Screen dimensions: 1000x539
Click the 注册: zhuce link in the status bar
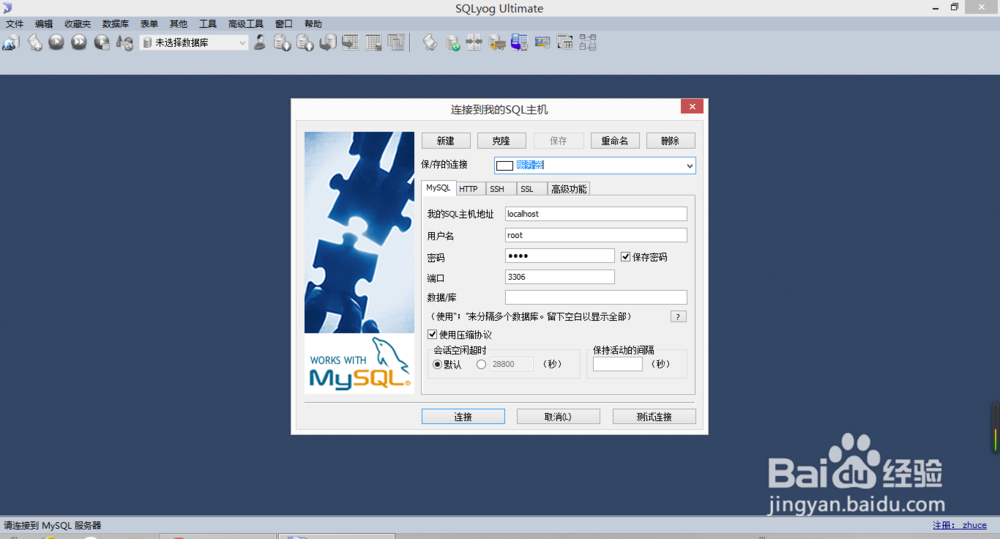tap(960, 525)
